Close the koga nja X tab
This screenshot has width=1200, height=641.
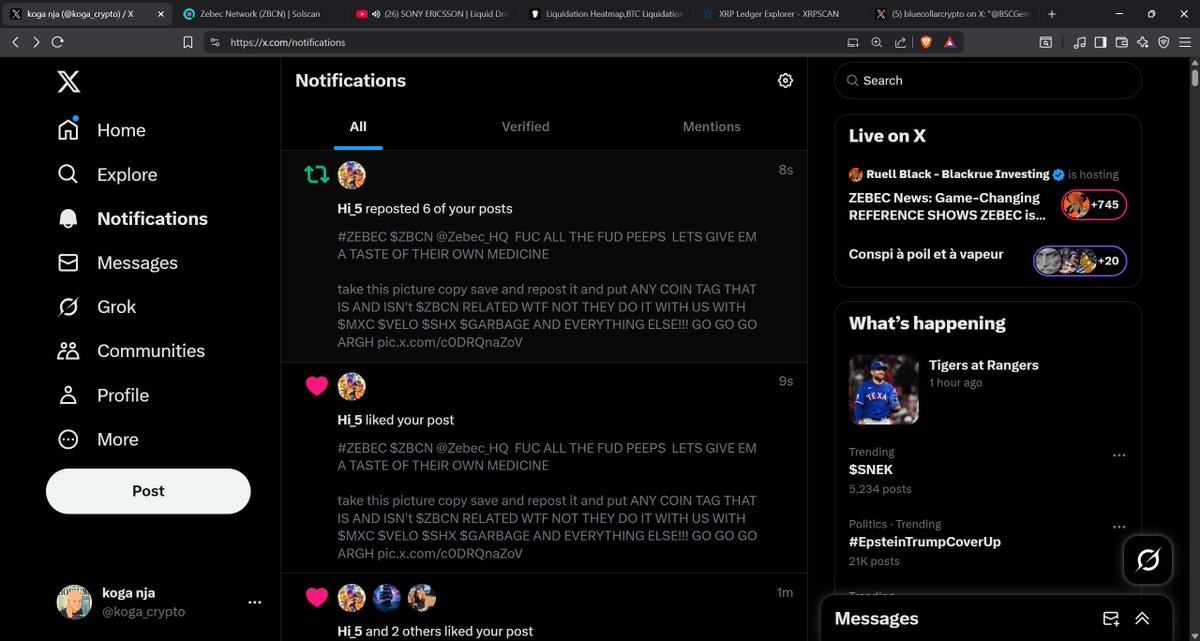coord(161,14)
